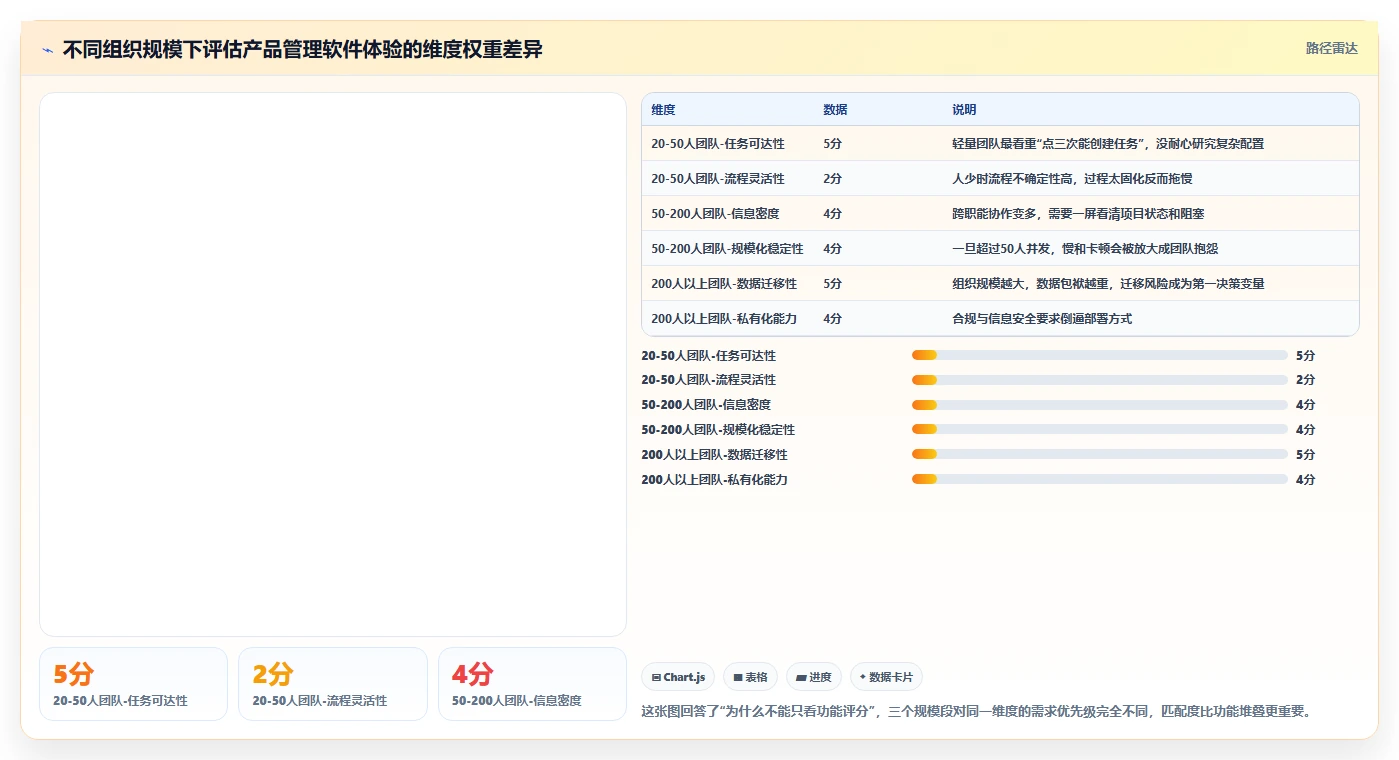Click progress label 20-50人团队-任务可达性
The width and height of the screenshot is (1399, 760).
pyautogui.click(x=708, y=356)
